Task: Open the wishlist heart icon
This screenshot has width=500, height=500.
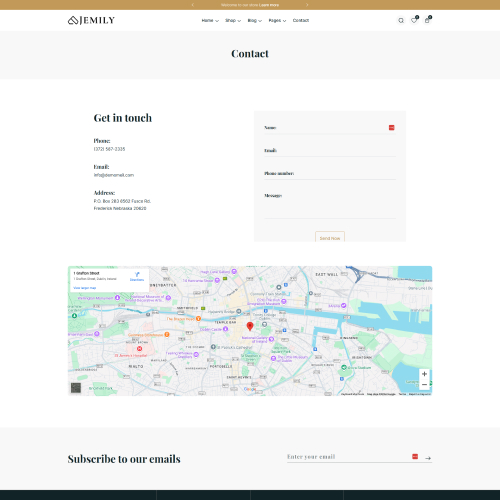Action: (414, 20)
